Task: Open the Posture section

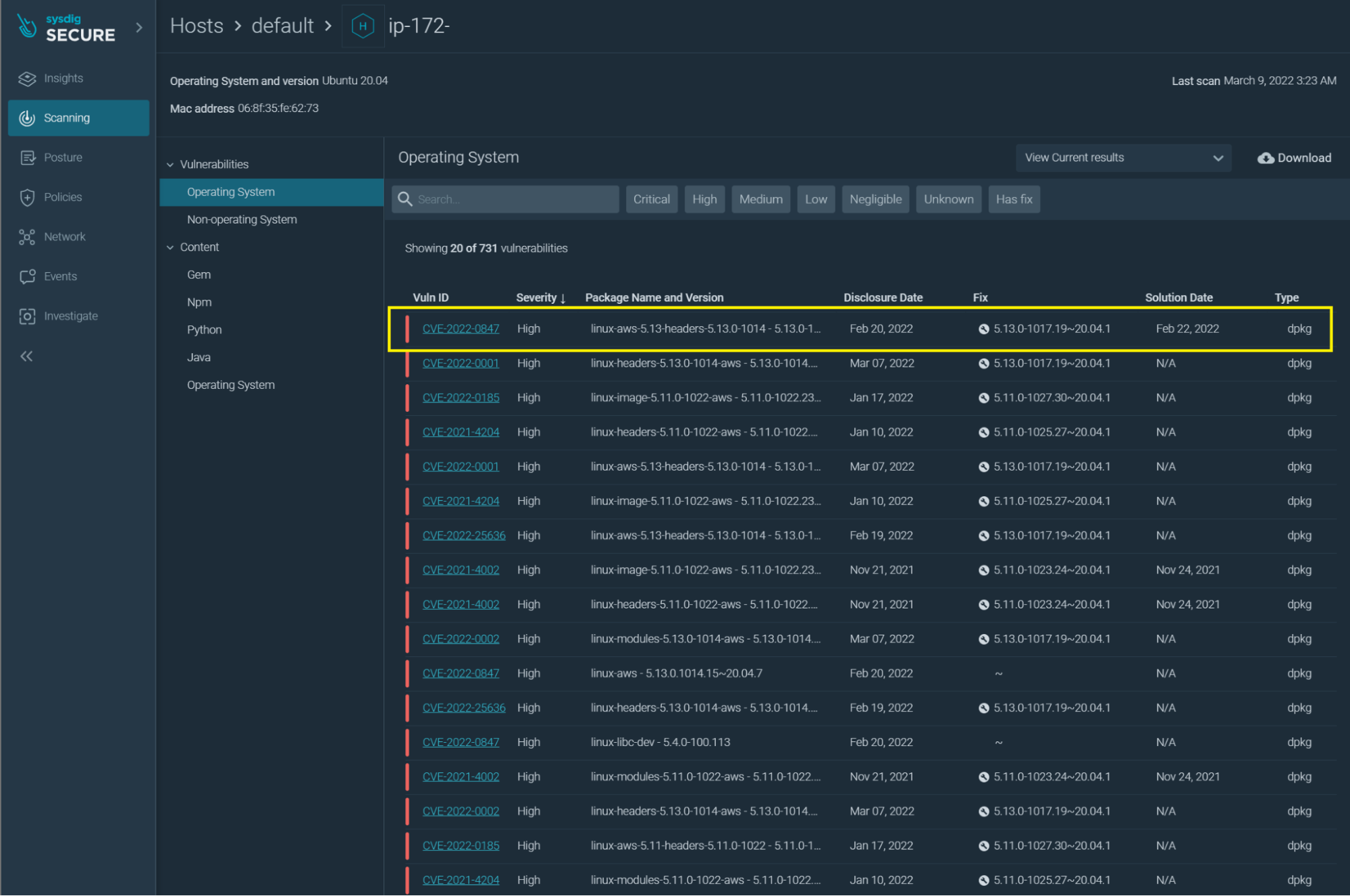Action: pos(62,157)
